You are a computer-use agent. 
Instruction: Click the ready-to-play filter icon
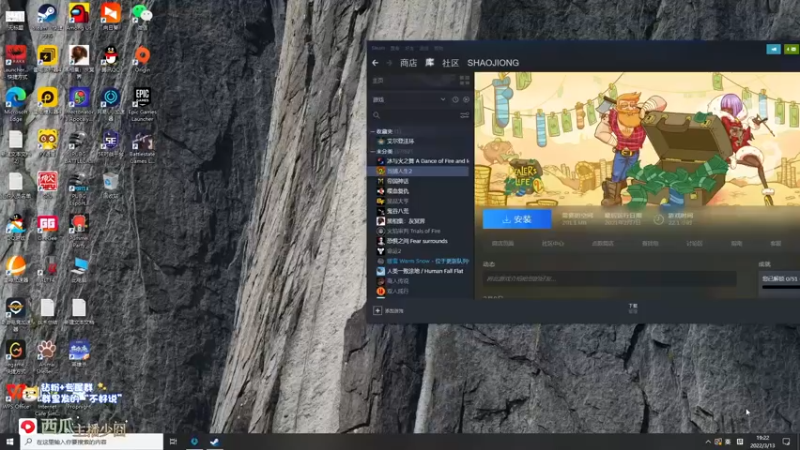coord(466,99)
